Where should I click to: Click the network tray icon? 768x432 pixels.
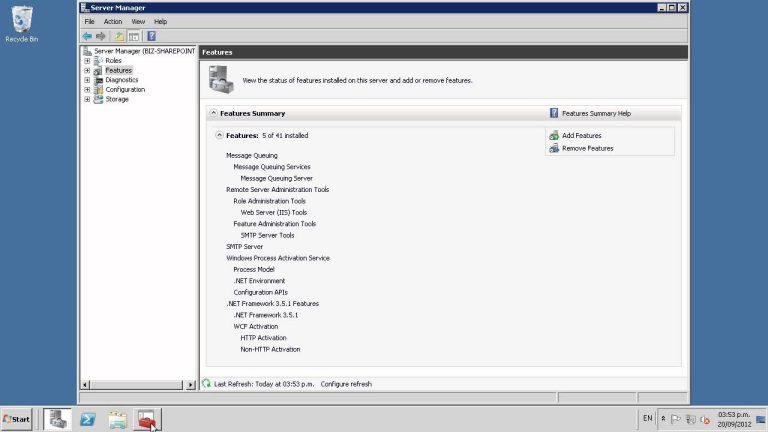[691, 419]
